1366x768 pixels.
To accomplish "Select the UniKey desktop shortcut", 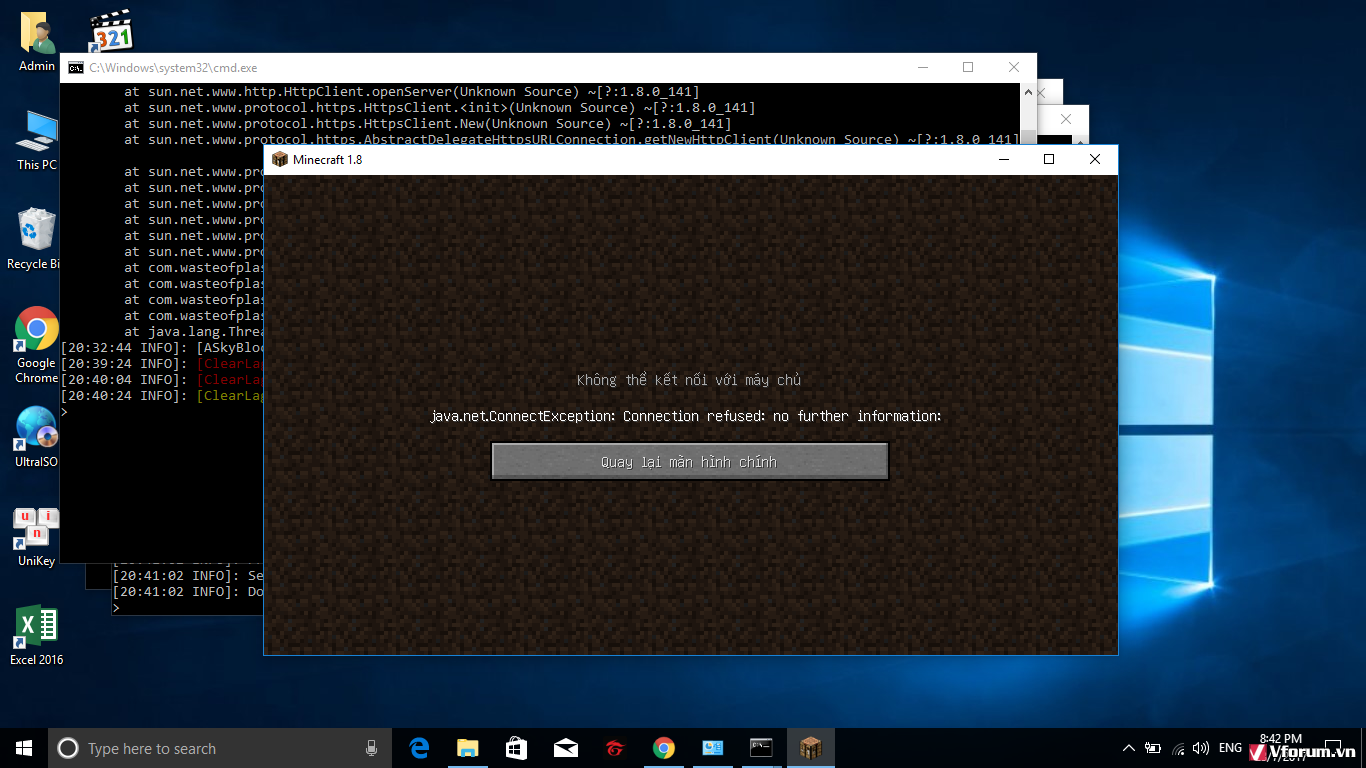I will coord(37,537).
